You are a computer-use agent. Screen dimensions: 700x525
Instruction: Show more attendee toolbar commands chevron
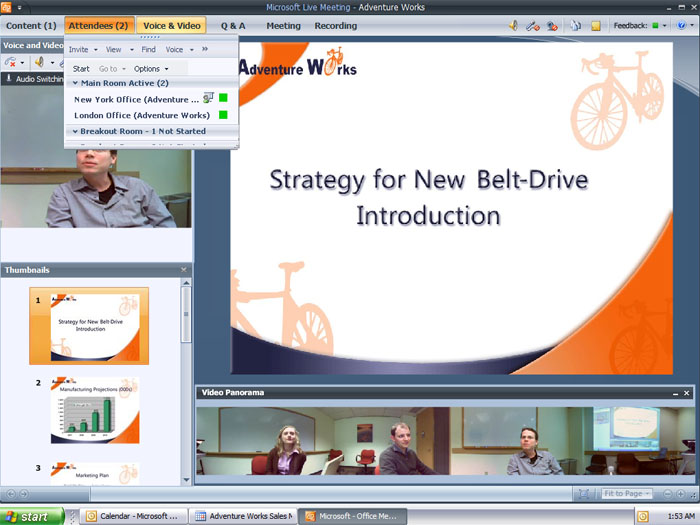(205, 49)
